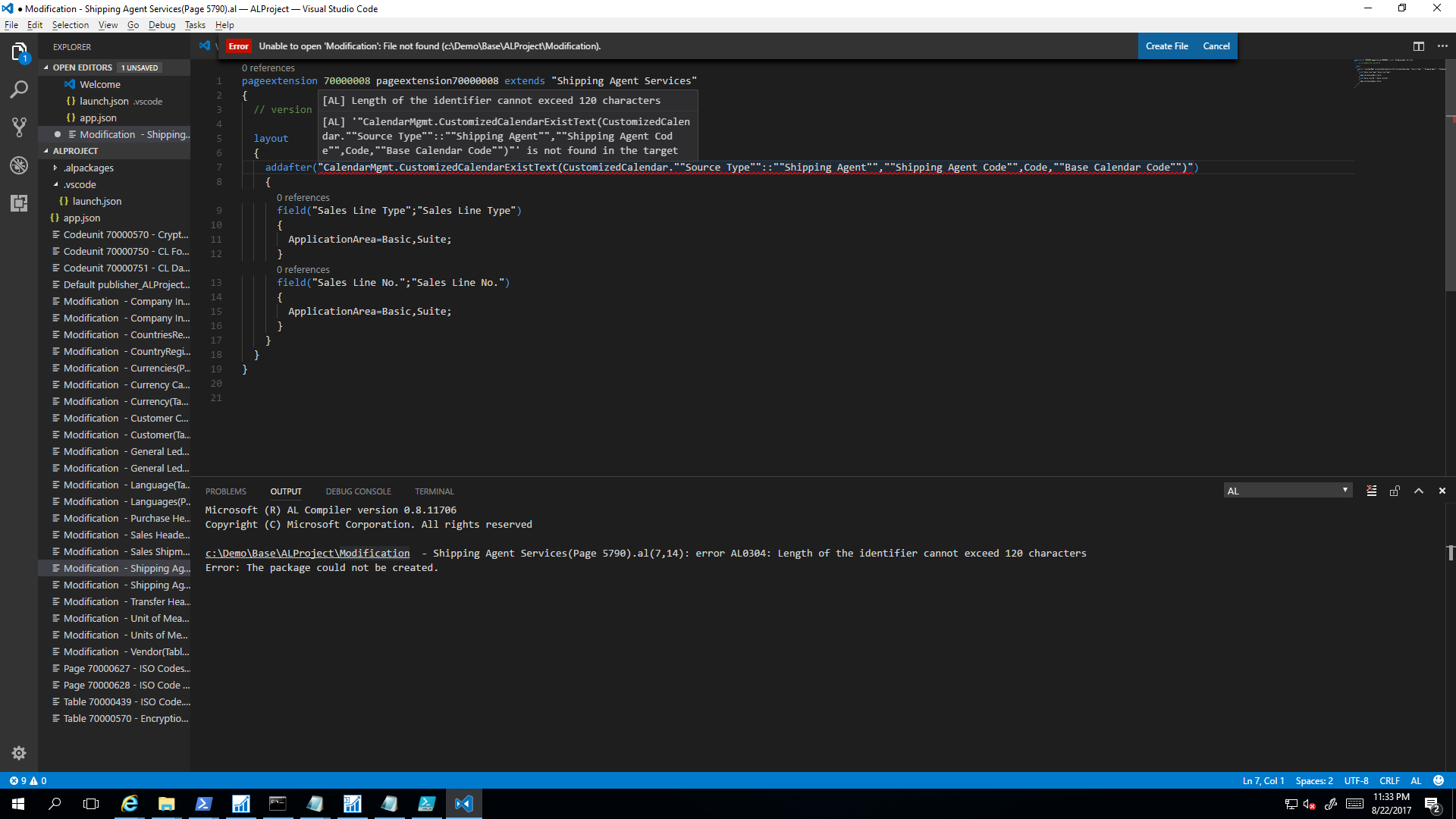
Task: Open the Debug menu
Action: click(162, 24)
